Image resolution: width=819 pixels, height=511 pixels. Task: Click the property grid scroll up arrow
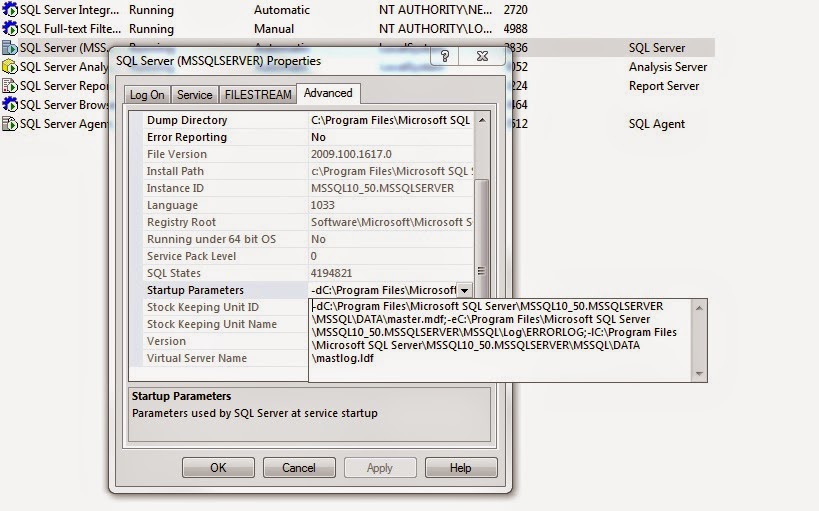coord(482,120)
